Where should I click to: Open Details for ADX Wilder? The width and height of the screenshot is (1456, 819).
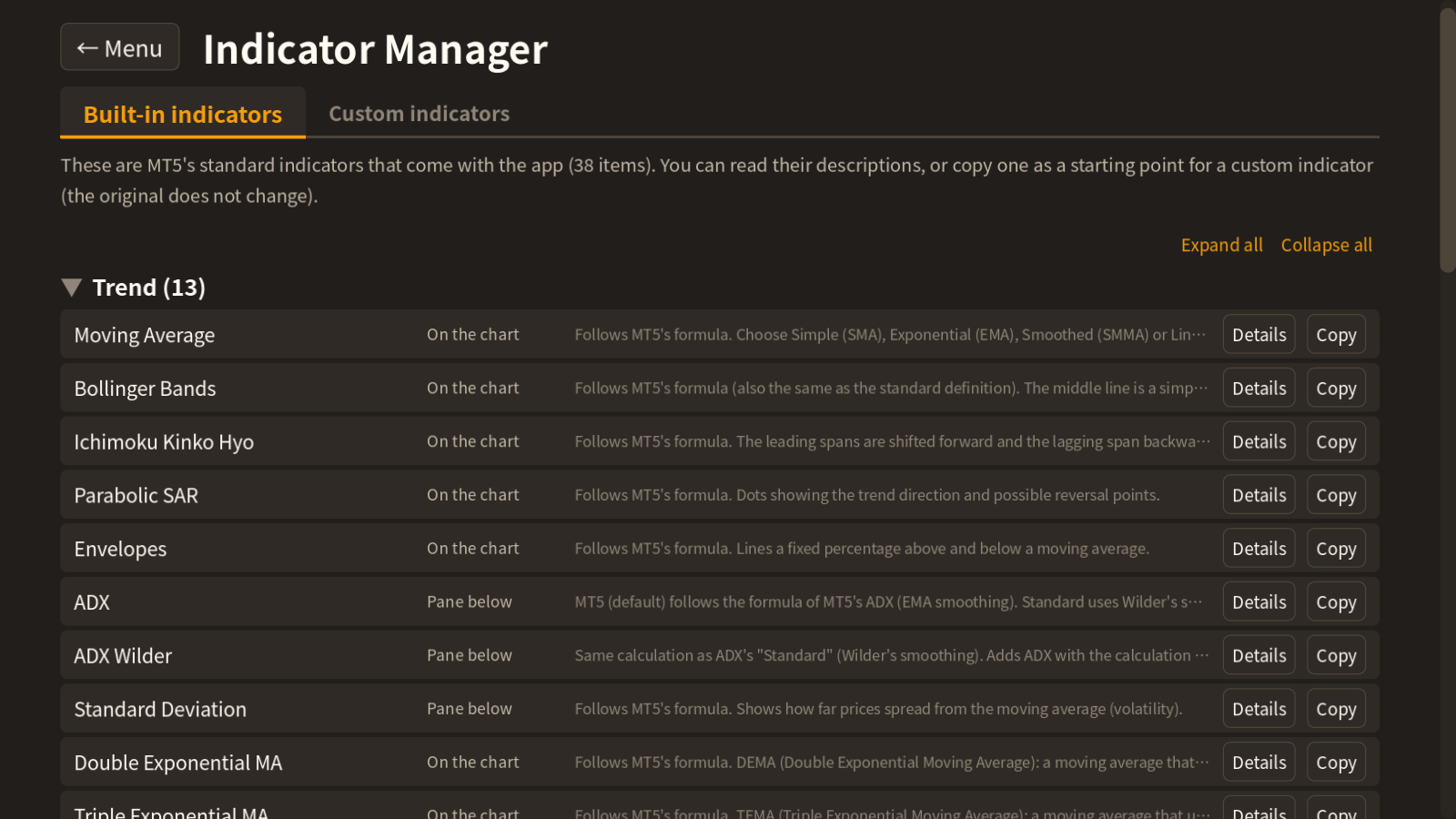pyautogui.click(x=1259, y=656)
